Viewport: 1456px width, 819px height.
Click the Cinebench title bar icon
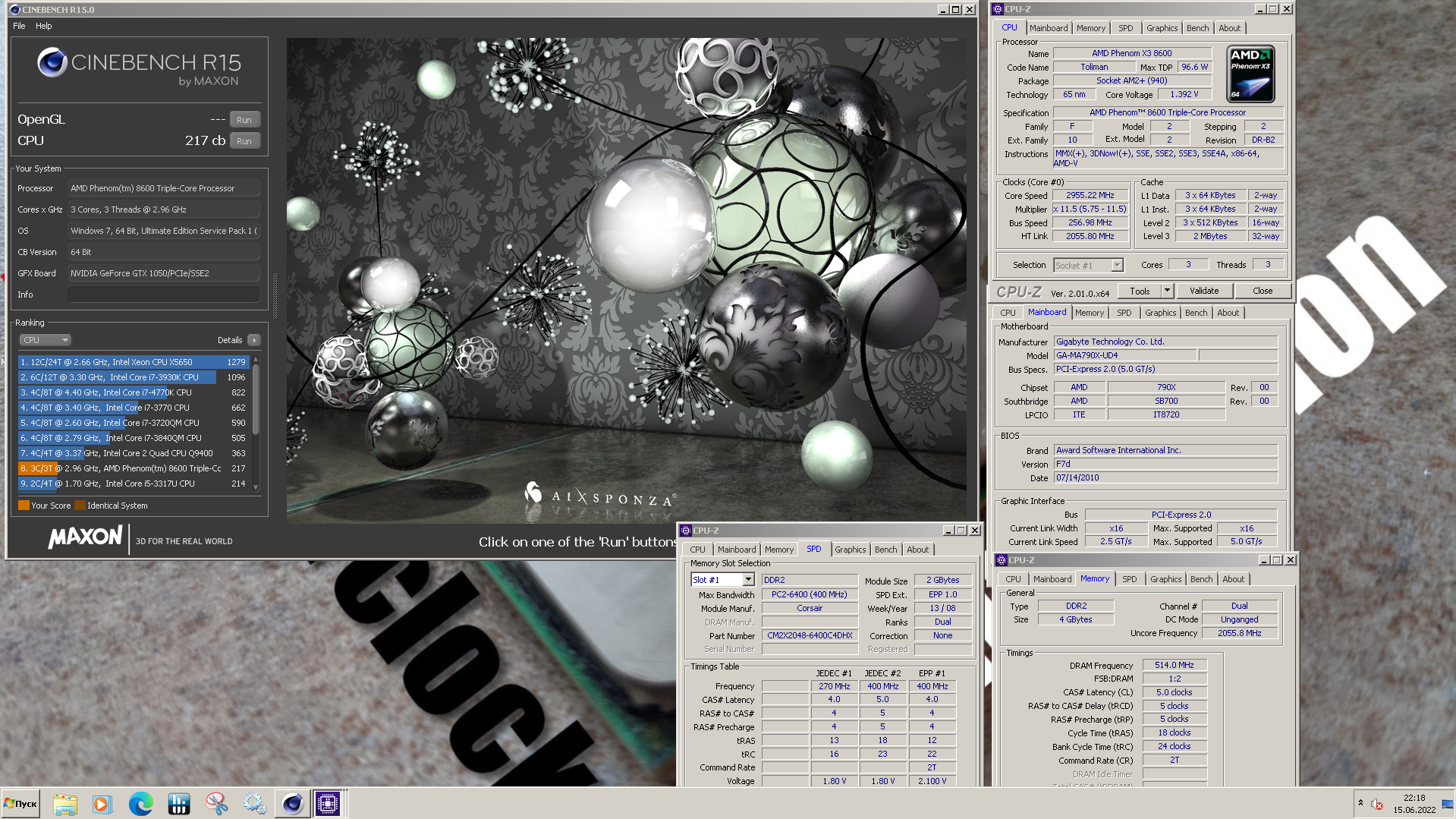14,10
